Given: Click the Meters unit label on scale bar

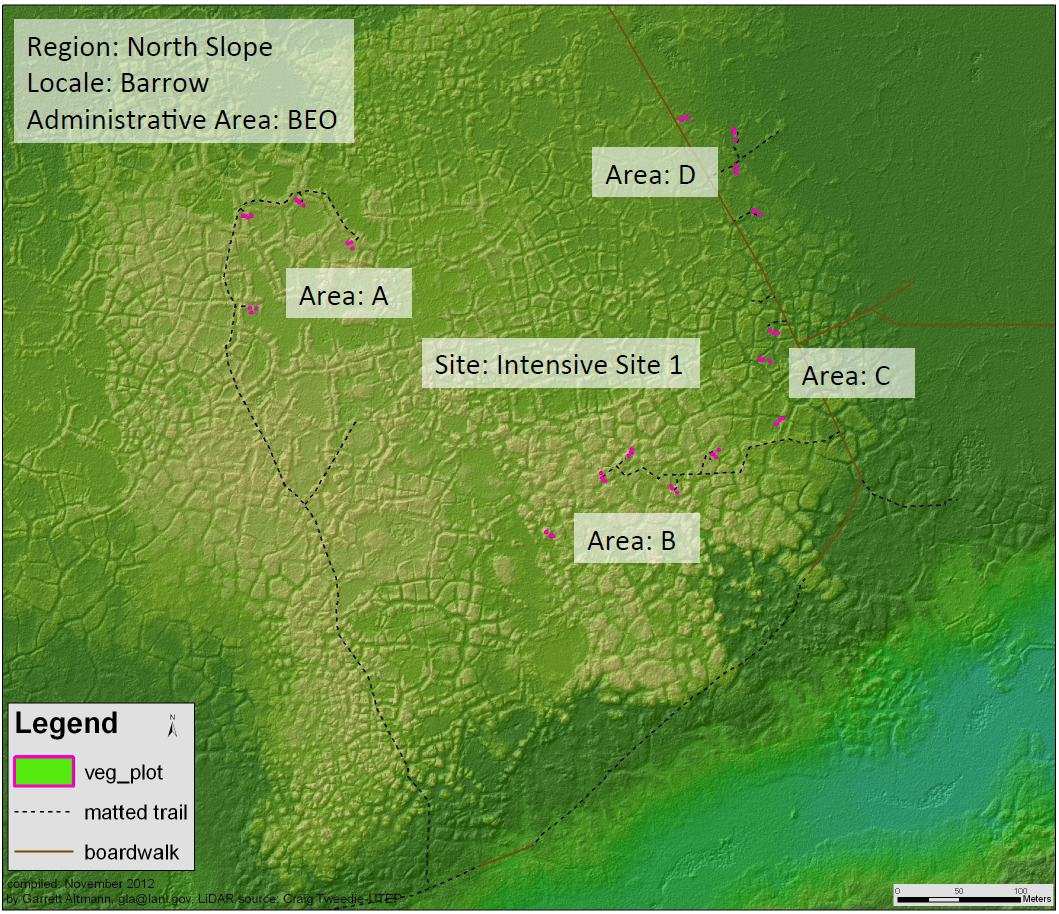Looking at the screenshot, I should [x=1037, y=900].
